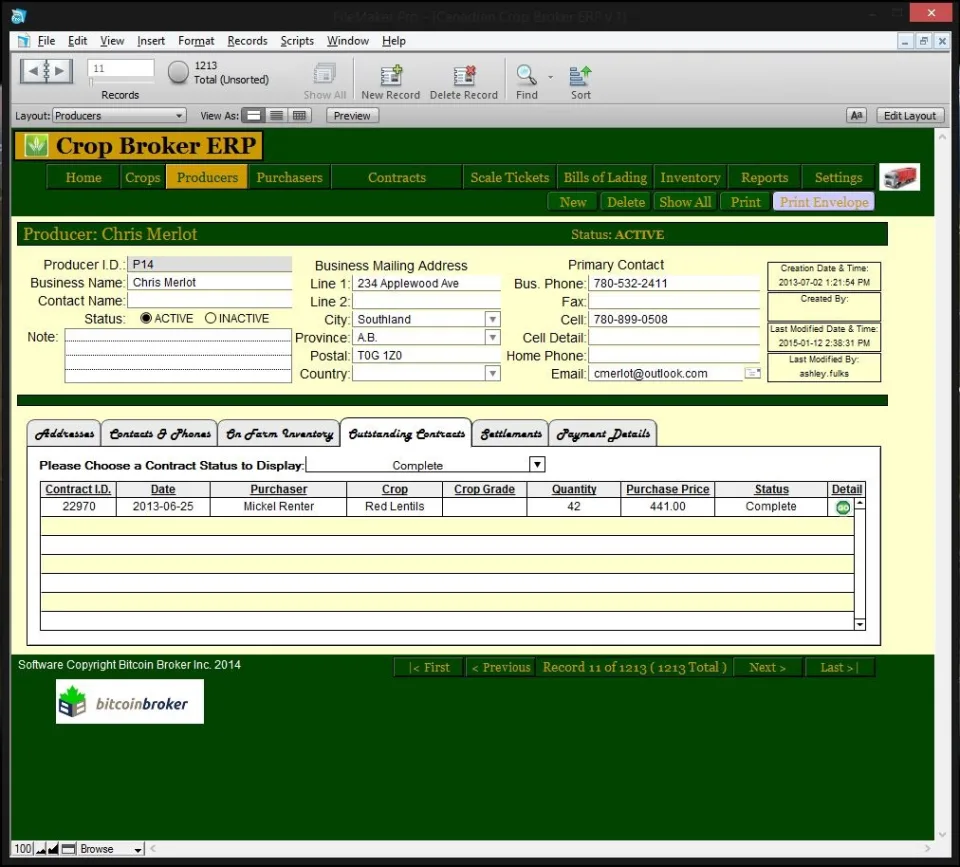Image resolution: width=960 pixels, height=867 pixels.
Task: Open the Bills of Lading section
Action: [x=605, y=178]
